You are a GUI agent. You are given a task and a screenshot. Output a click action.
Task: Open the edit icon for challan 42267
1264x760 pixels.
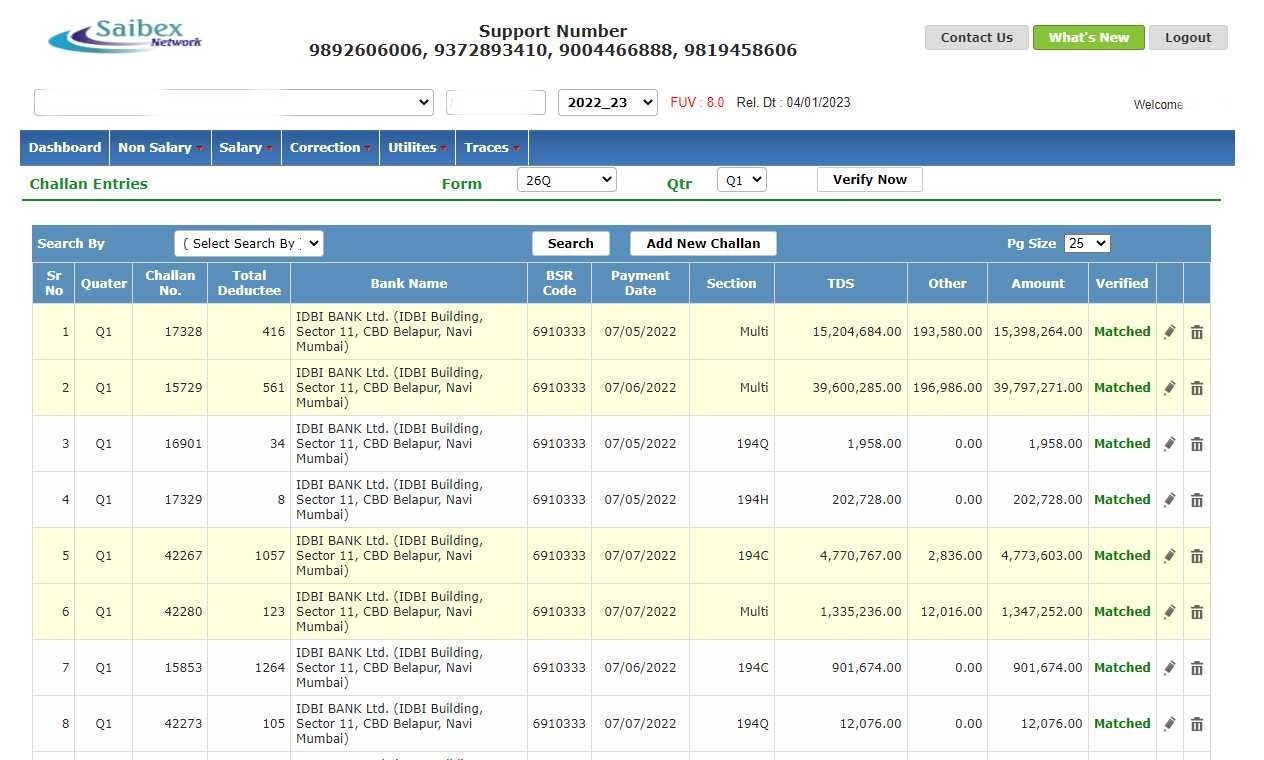1169,555
